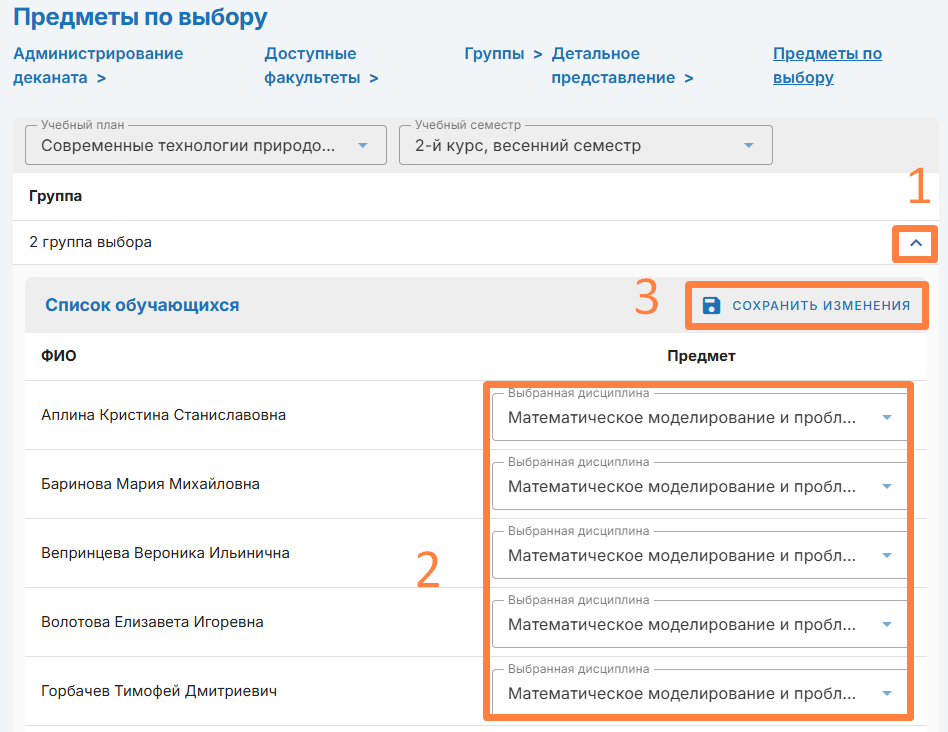Click the floppy disk save icon
This screenshot has width=948, height=732.
click(711, 305)
